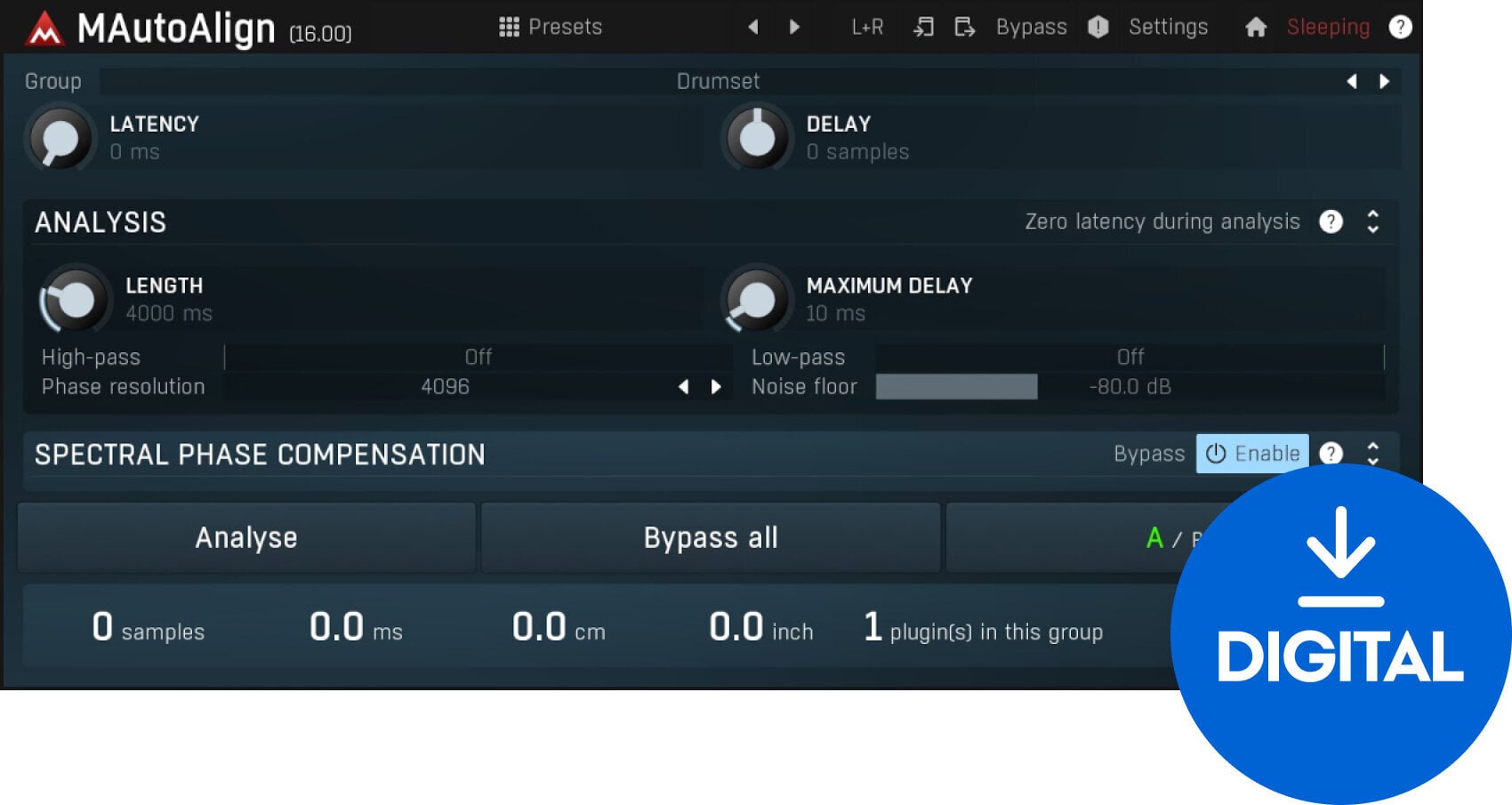Toggle the main Bypass in top bar
Viewport: 1512px width, 805px height.
point(1031,28)
